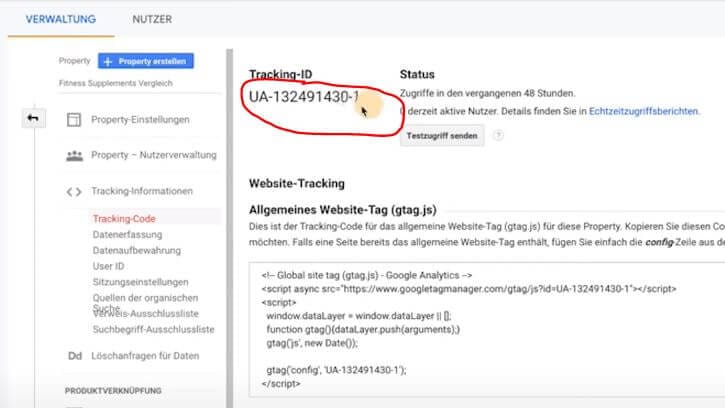Click the back arrow button in sidebar
Screen dimensions: 725x408
tap(33, 119)
